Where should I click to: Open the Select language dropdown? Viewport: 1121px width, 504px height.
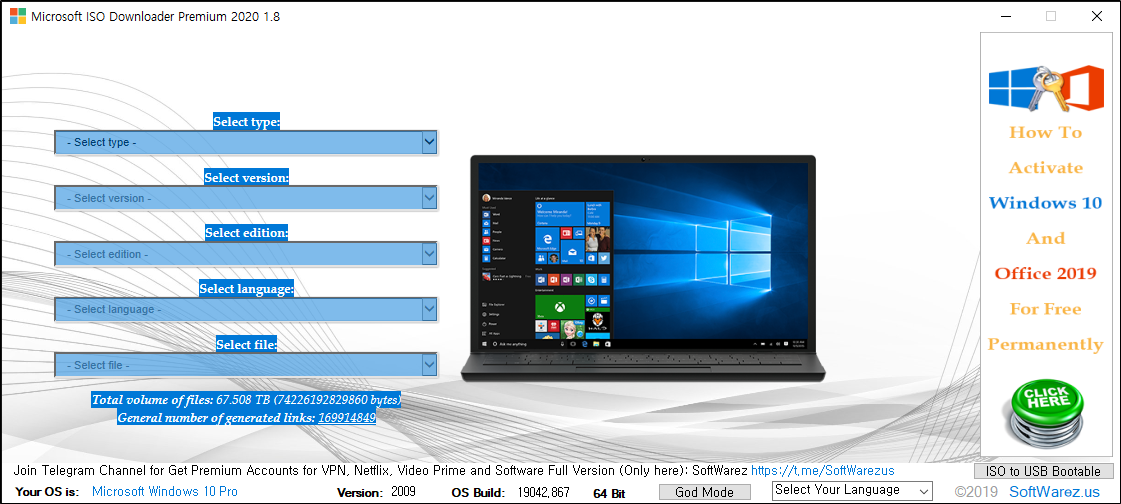pyautogui.click(x=245, y=310)
